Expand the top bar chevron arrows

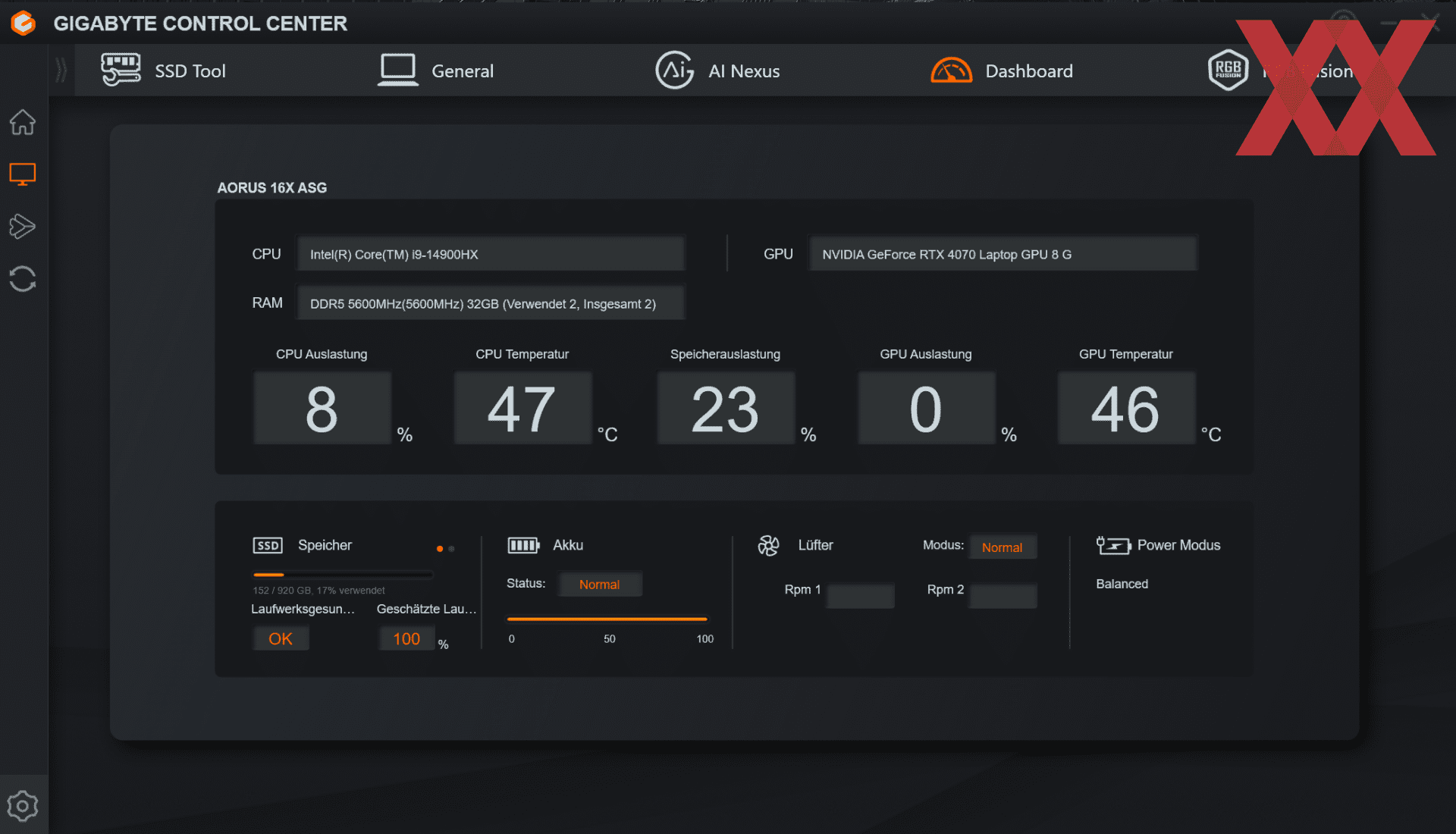pyautogui.click(x=61, y=71)
